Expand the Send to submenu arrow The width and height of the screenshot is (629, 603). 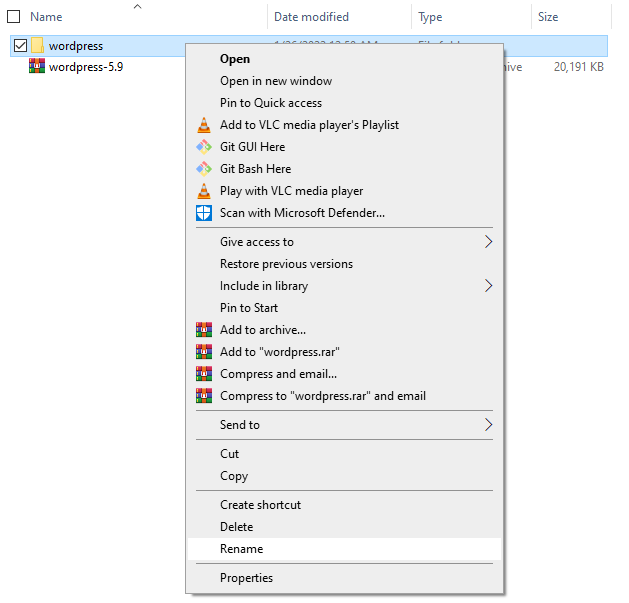[x=488, y=424]
